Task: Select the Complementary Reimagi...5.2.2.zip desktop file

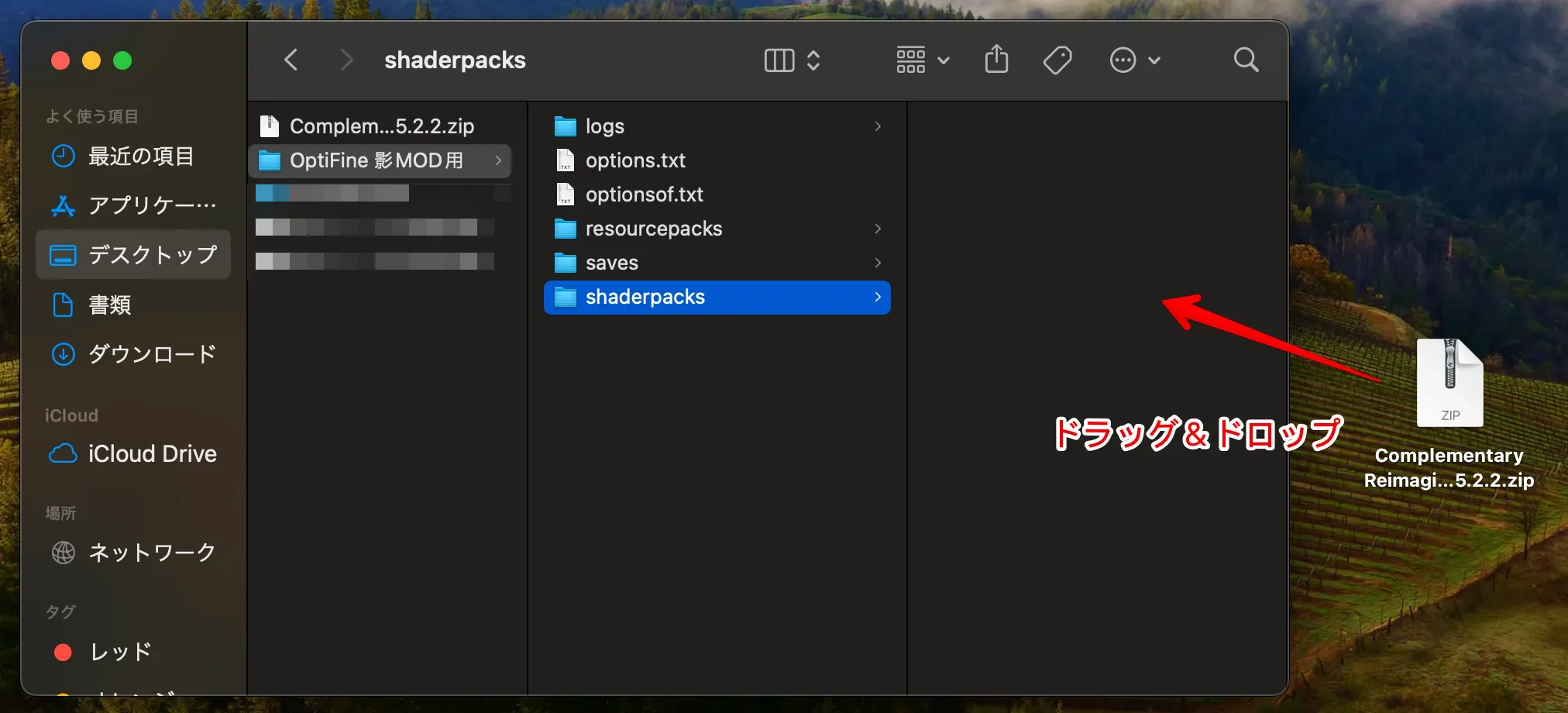Action: [1449, 414]
